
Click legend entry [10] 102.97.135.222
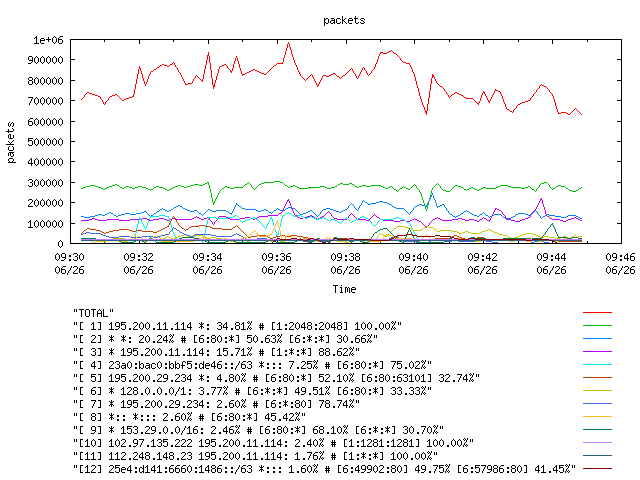tap(273, 443)
